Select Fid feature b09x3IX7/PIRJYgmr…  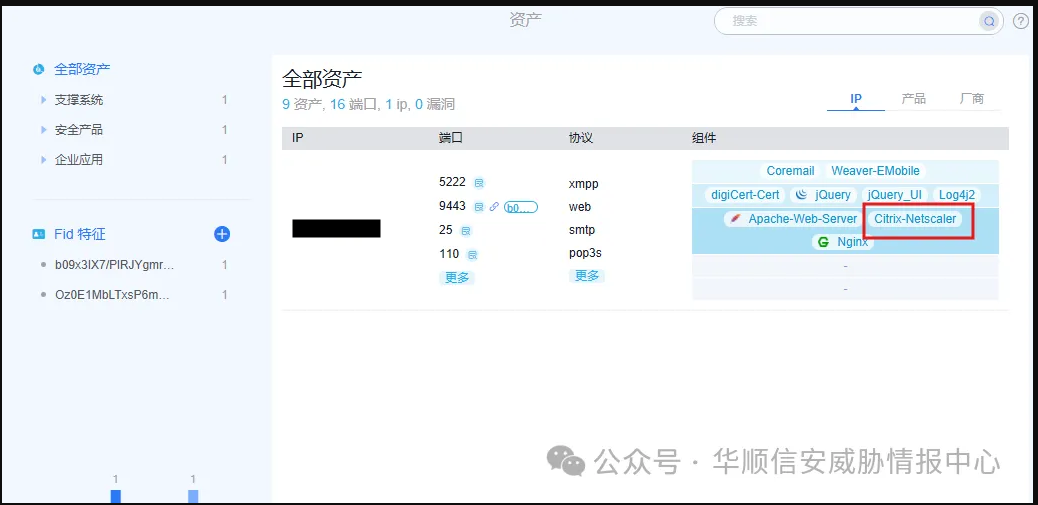(114, 265)
